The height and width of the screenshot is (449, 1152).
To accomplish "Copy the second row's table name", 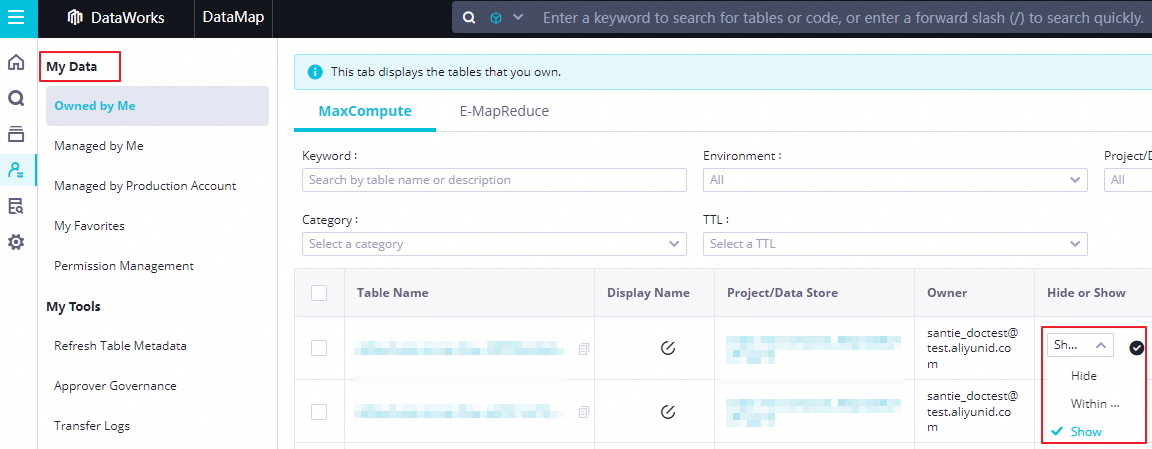I will click(583, 412).
